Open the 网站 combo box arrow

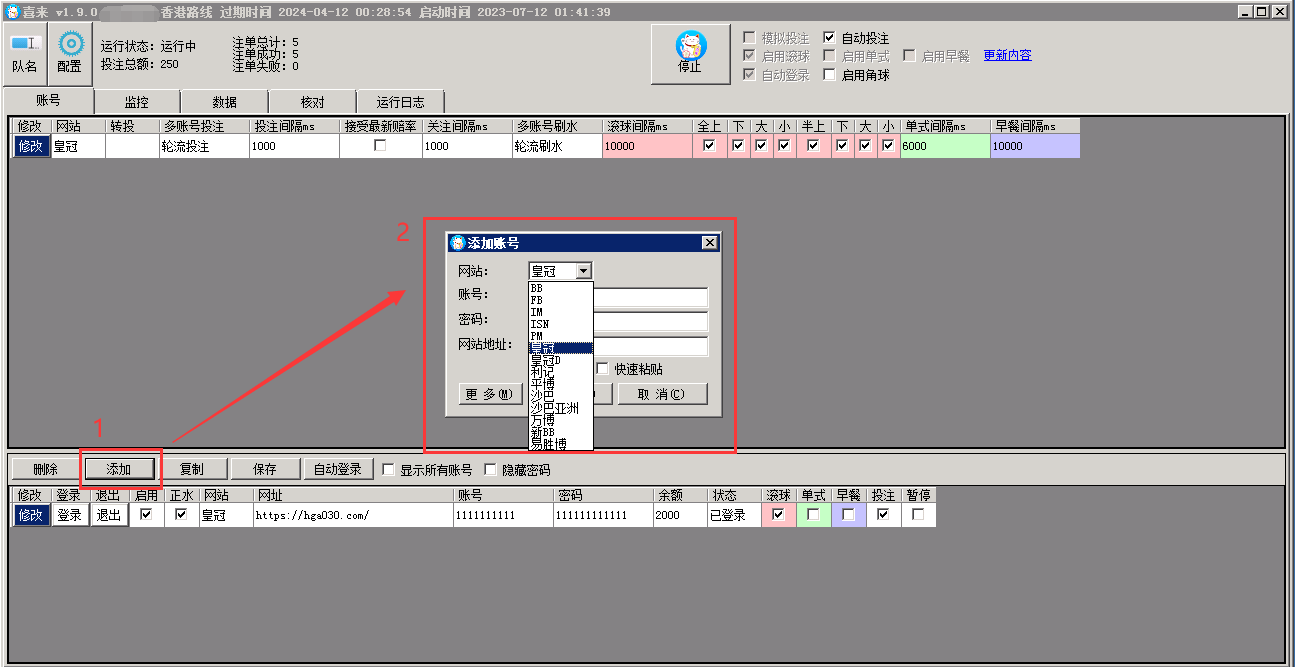pos(584,271)
